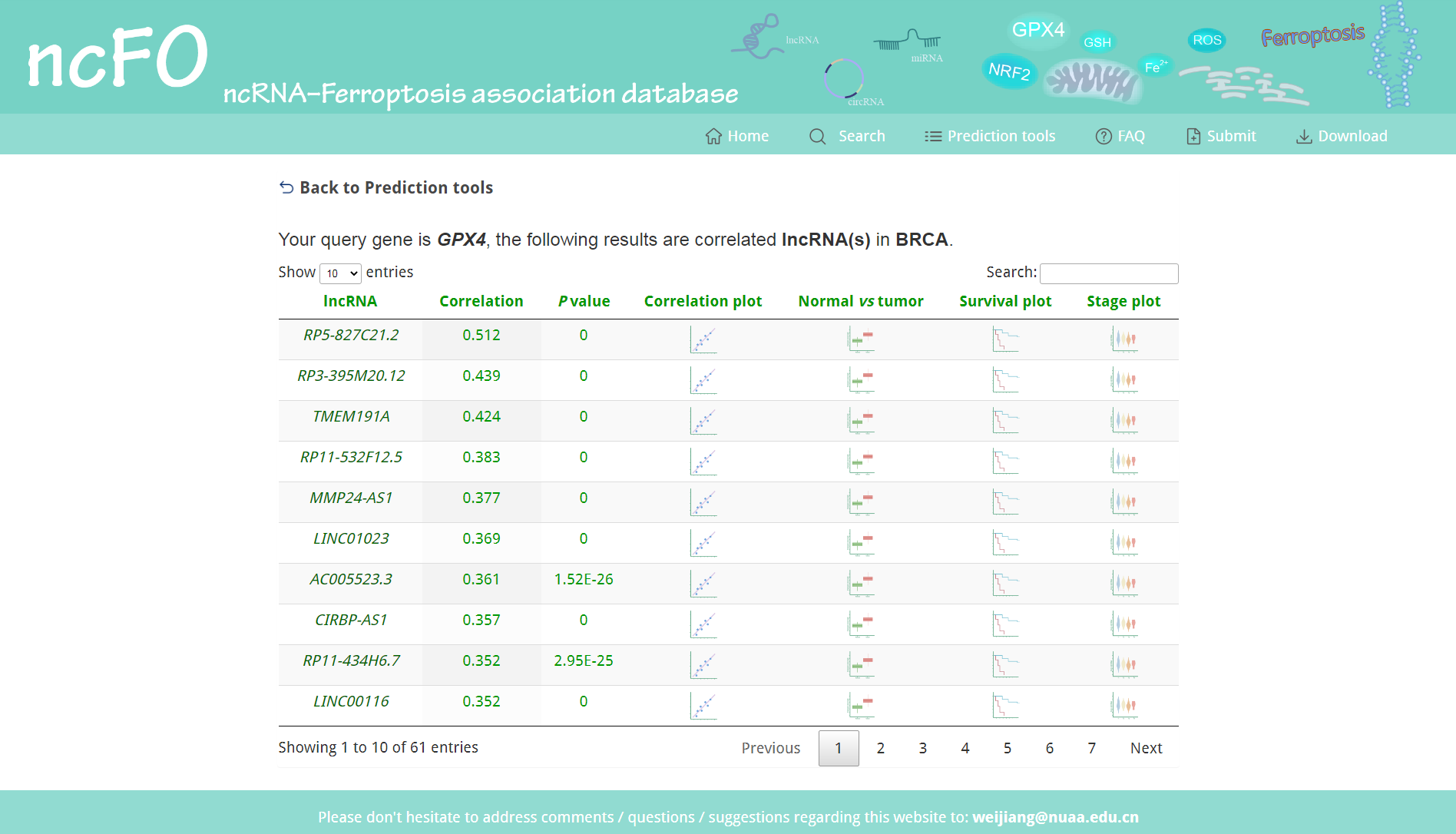The image size is (1456, 834).
Task: Open the Download page
Action: tap(1342, 136)
